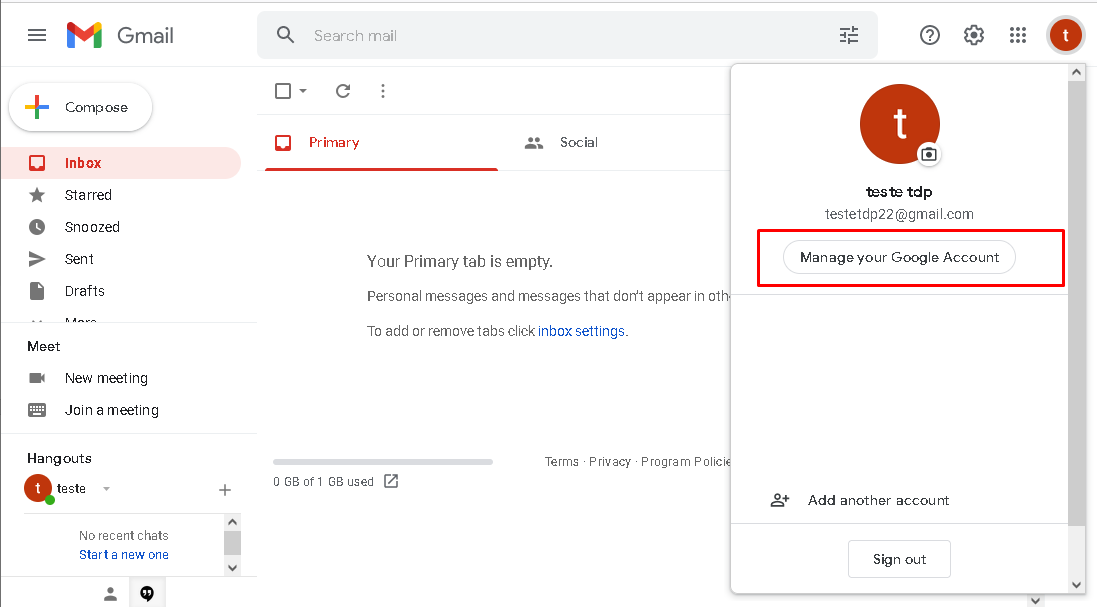Click the search magnifier icon
Screen dimensions: 1098x607
[x=285, y=35]
